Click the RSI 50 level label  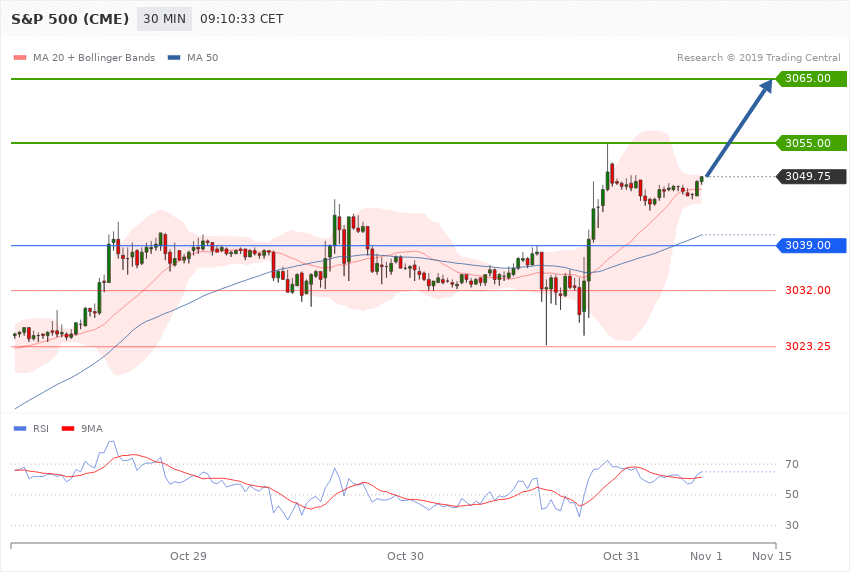[x=792, y=494]
